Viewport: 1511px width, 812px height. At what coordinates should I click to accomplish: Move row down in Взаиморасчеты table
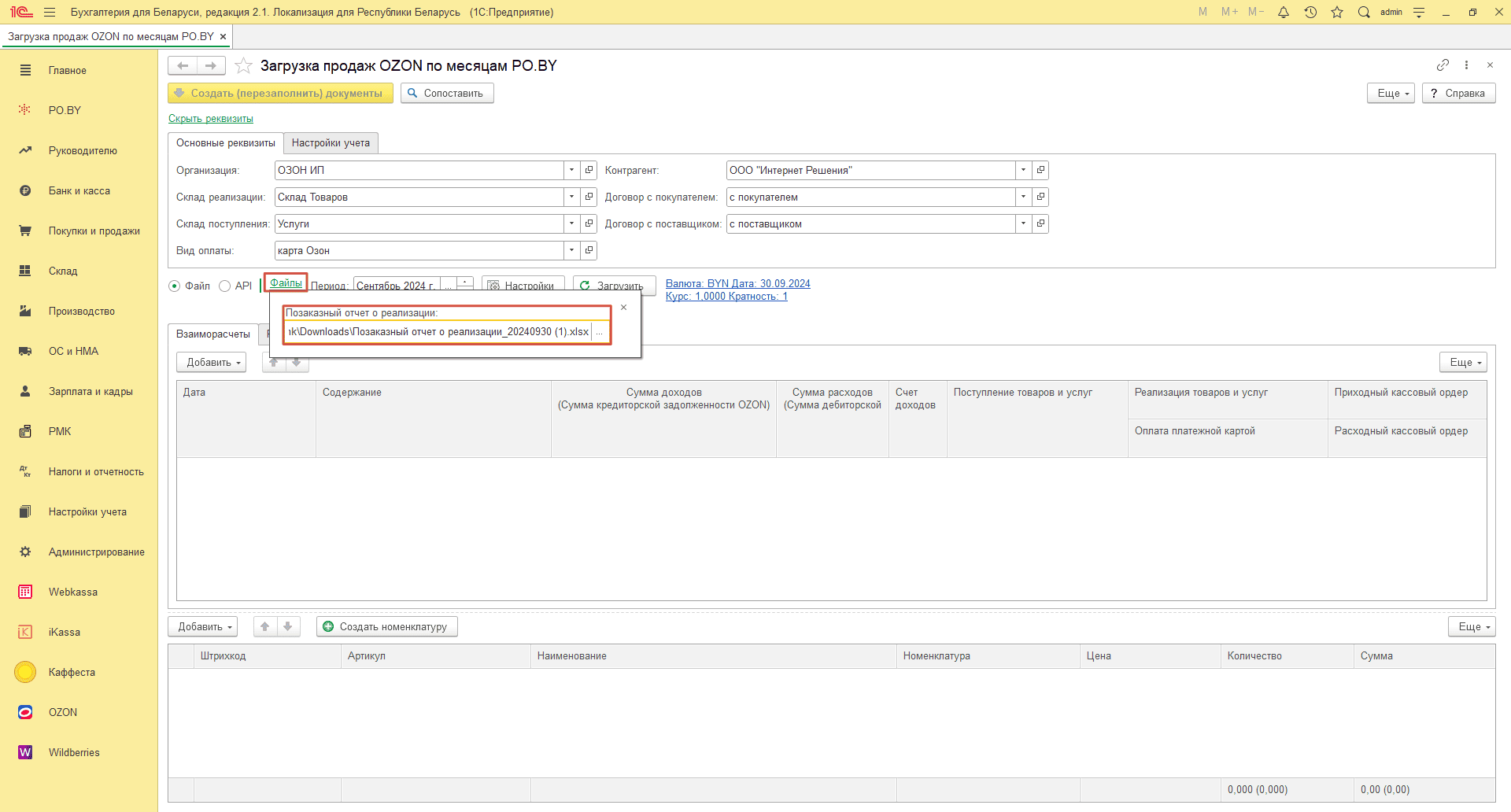(x=297, y=362)
